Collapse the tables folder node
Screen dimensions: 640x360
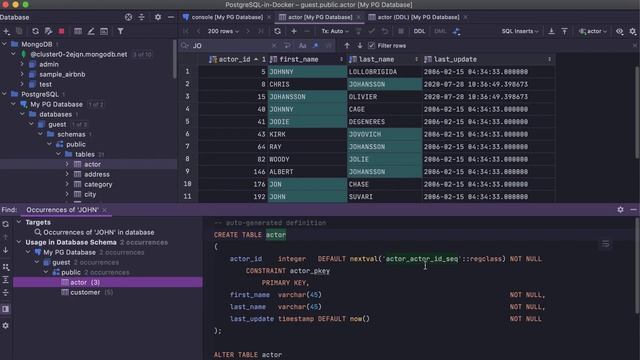coord(58,154)
